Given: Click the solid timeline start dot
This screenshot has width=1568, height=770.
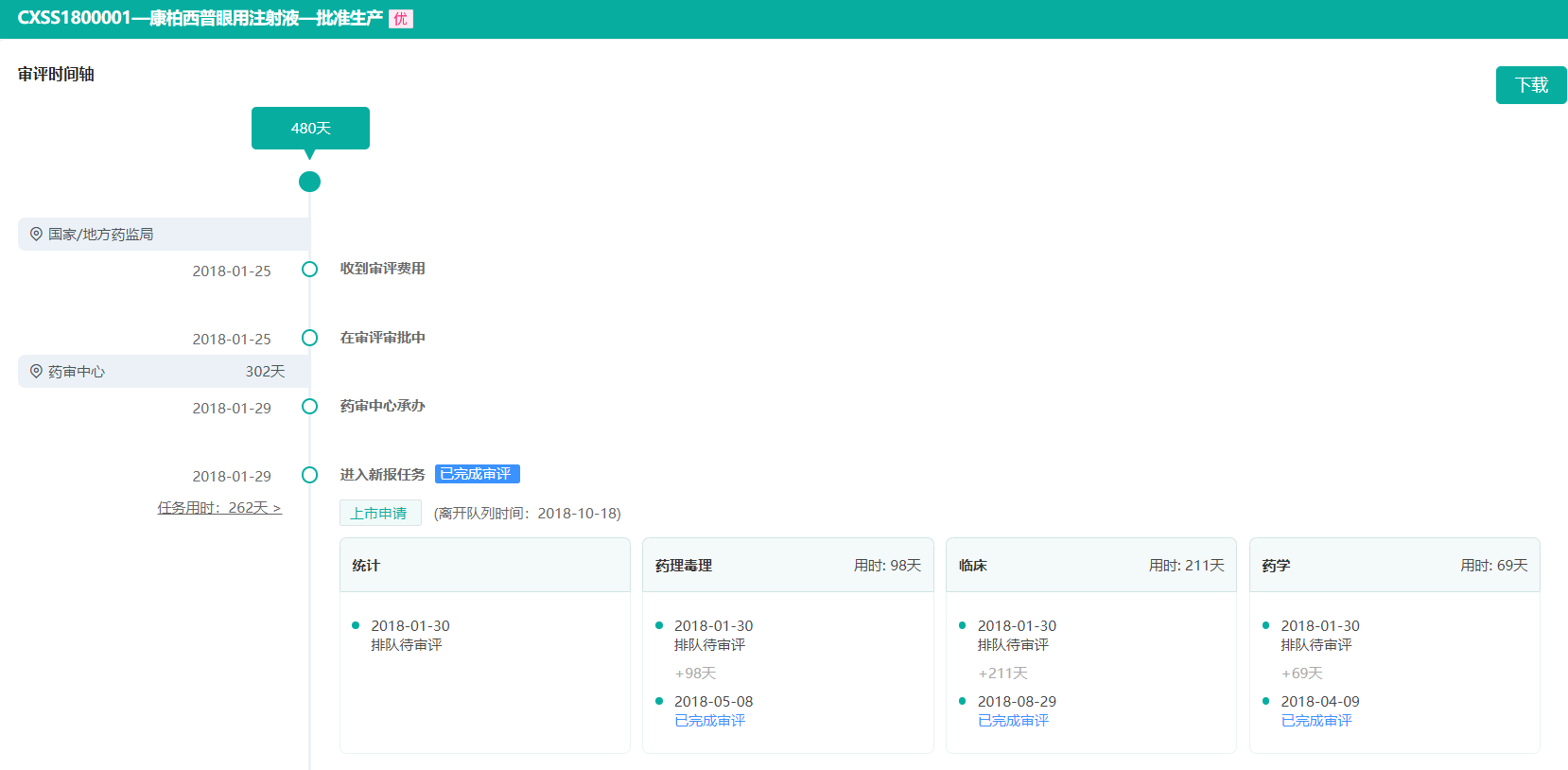Looking at the screenshot, I should (x=309, y=182).
